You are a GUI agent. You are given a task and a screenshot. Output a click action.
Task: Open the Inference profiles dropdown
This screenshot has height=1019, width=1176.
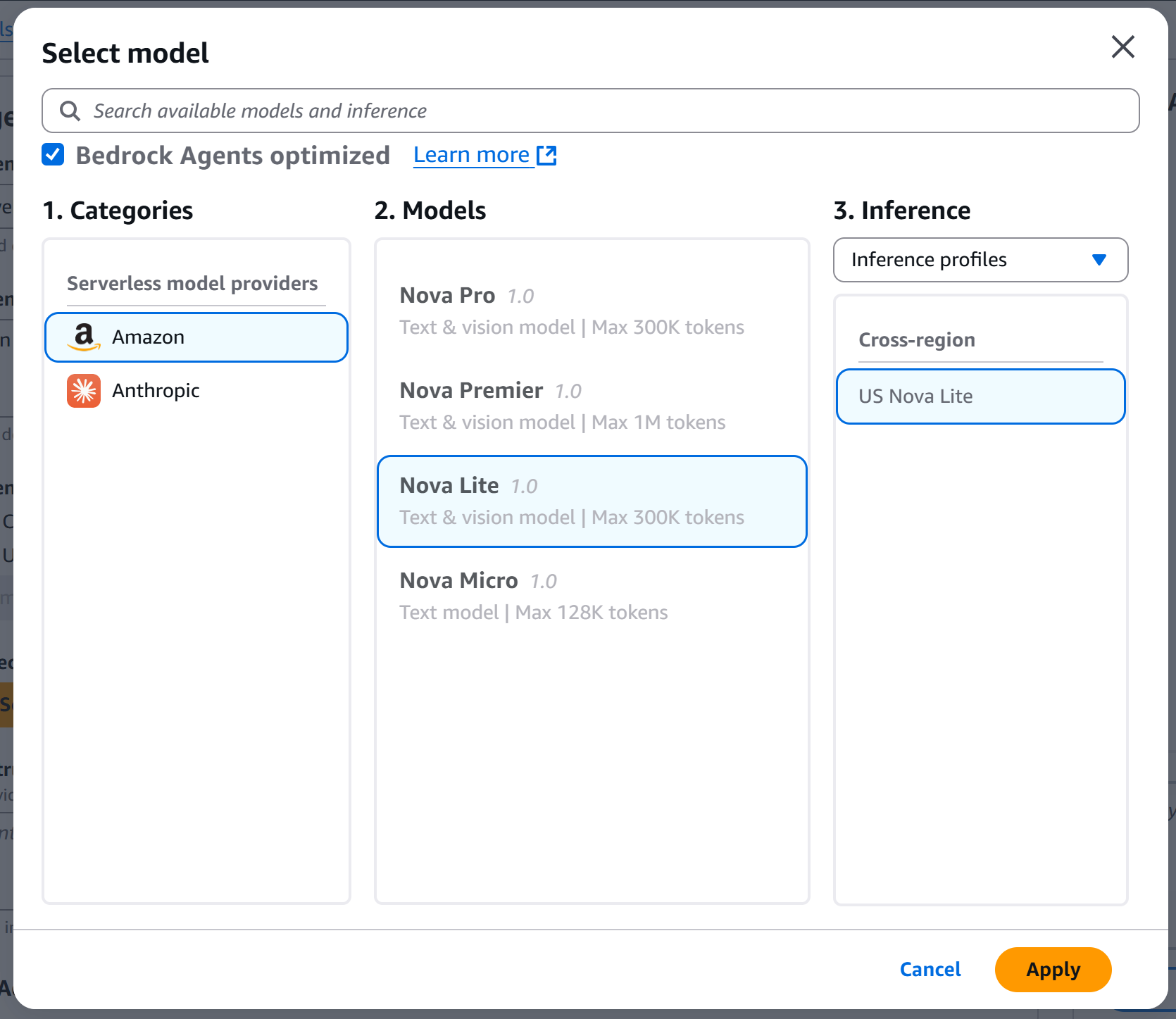point(980,260)
